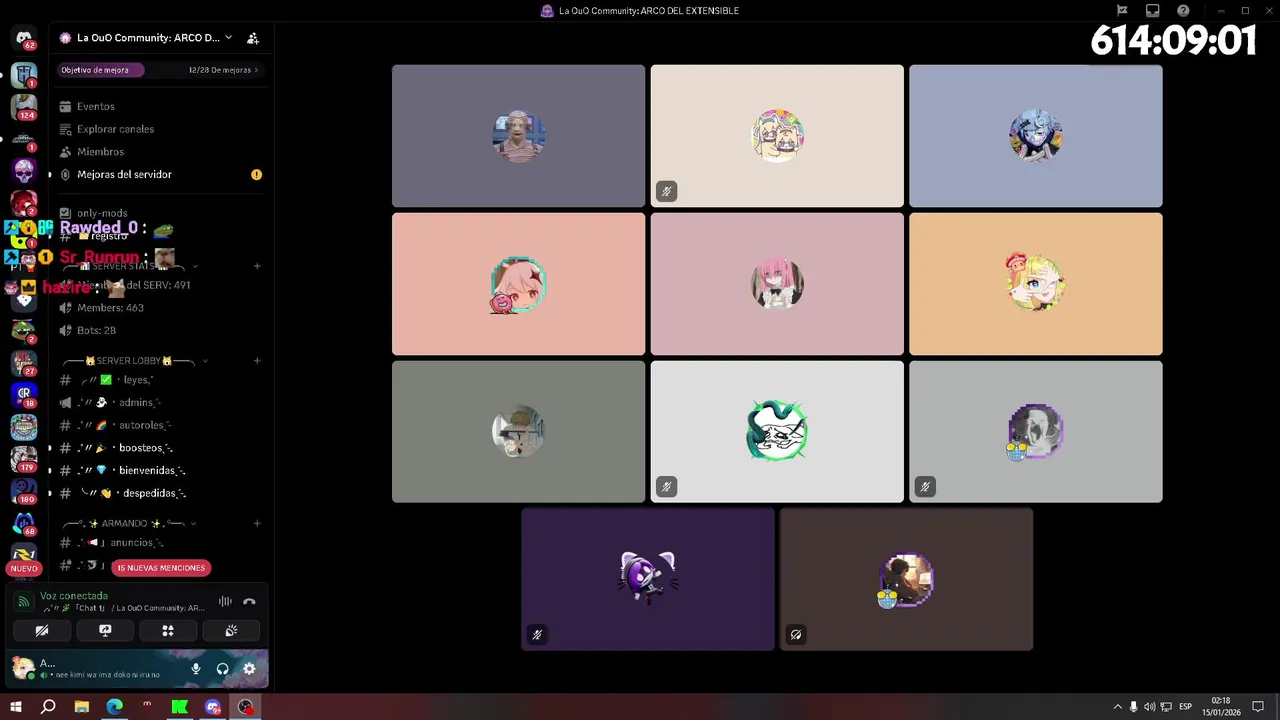
Task: Collapse the SERVER LOBBY category
Action: coord(134,360)
